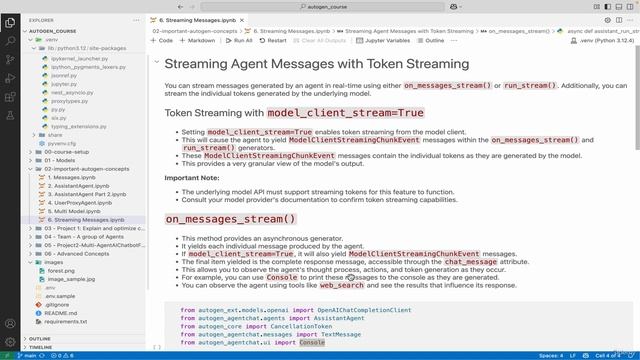The height and width of the screenshot is (360, 640).
Task: Go forward using the title bar arrow
Action: (x=193, y=7)
